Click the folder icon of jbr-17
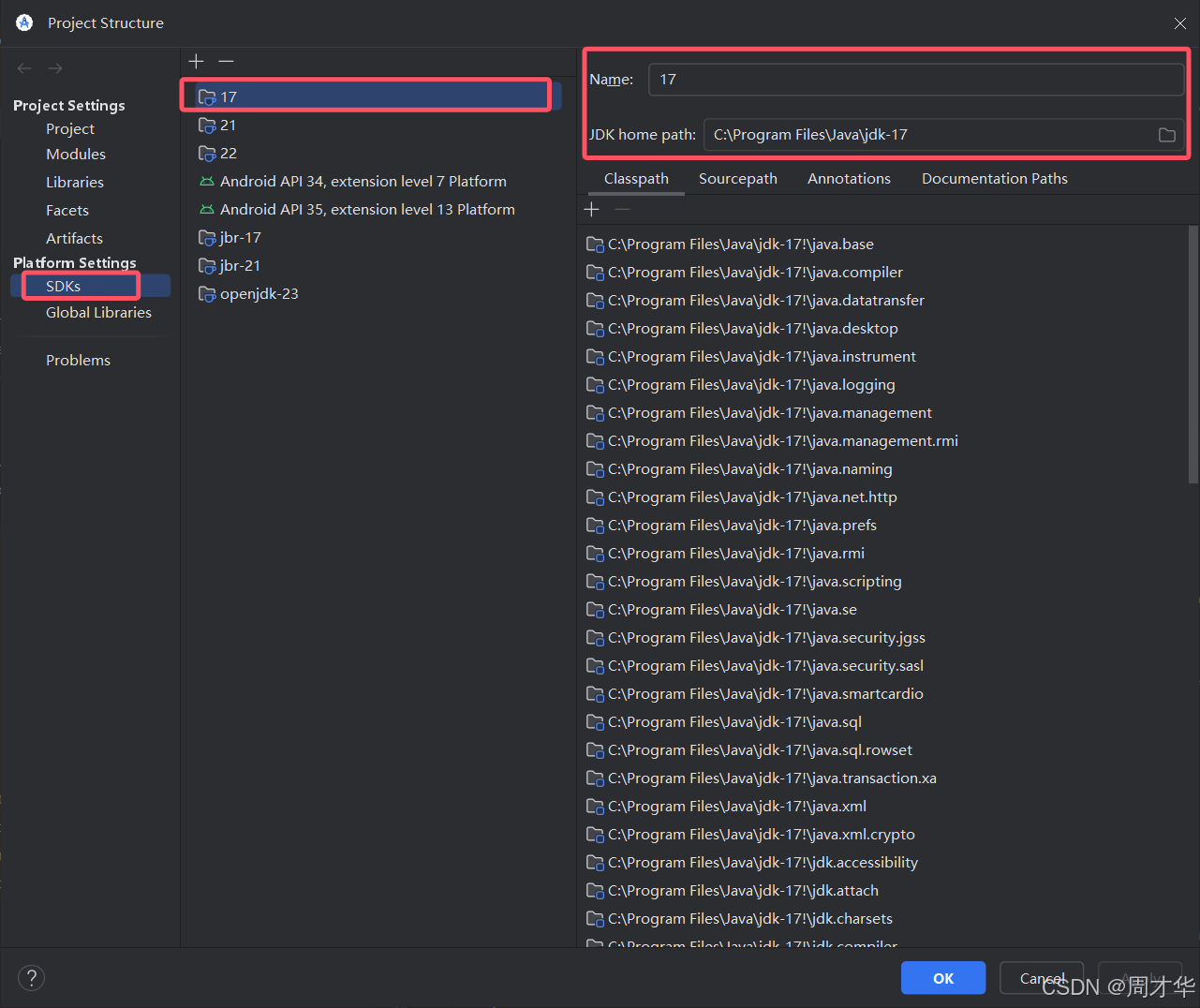 point(207,238)
